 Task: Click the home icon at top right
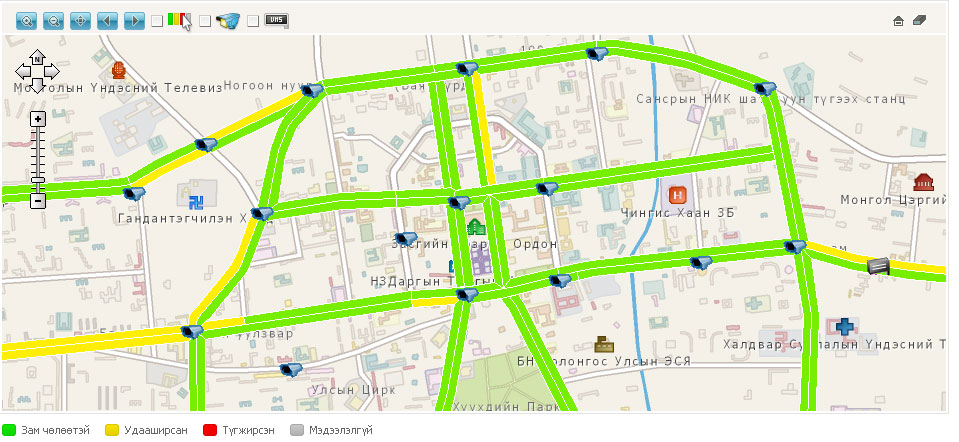click(898, 21)
